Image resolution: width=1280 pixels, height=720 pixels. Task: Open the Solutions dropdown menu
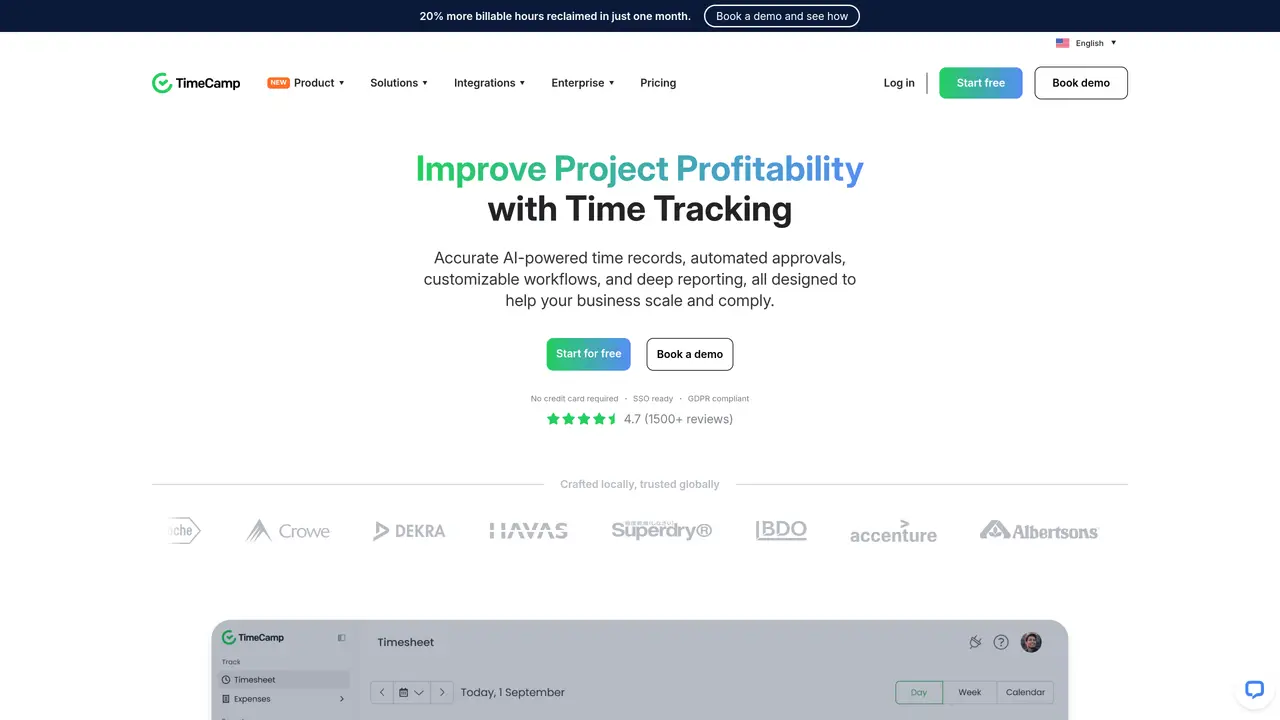[399, 83]
